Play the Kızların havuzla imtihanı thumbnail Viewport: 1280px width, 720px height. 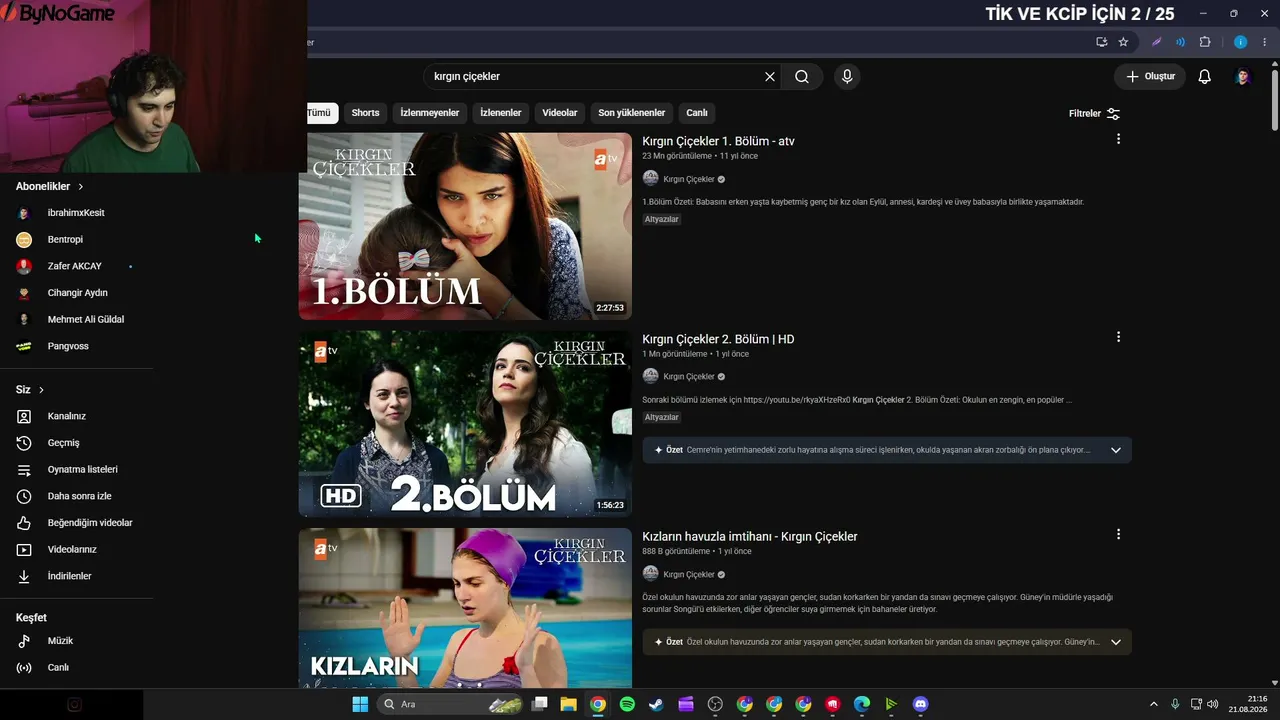(465, 608)
